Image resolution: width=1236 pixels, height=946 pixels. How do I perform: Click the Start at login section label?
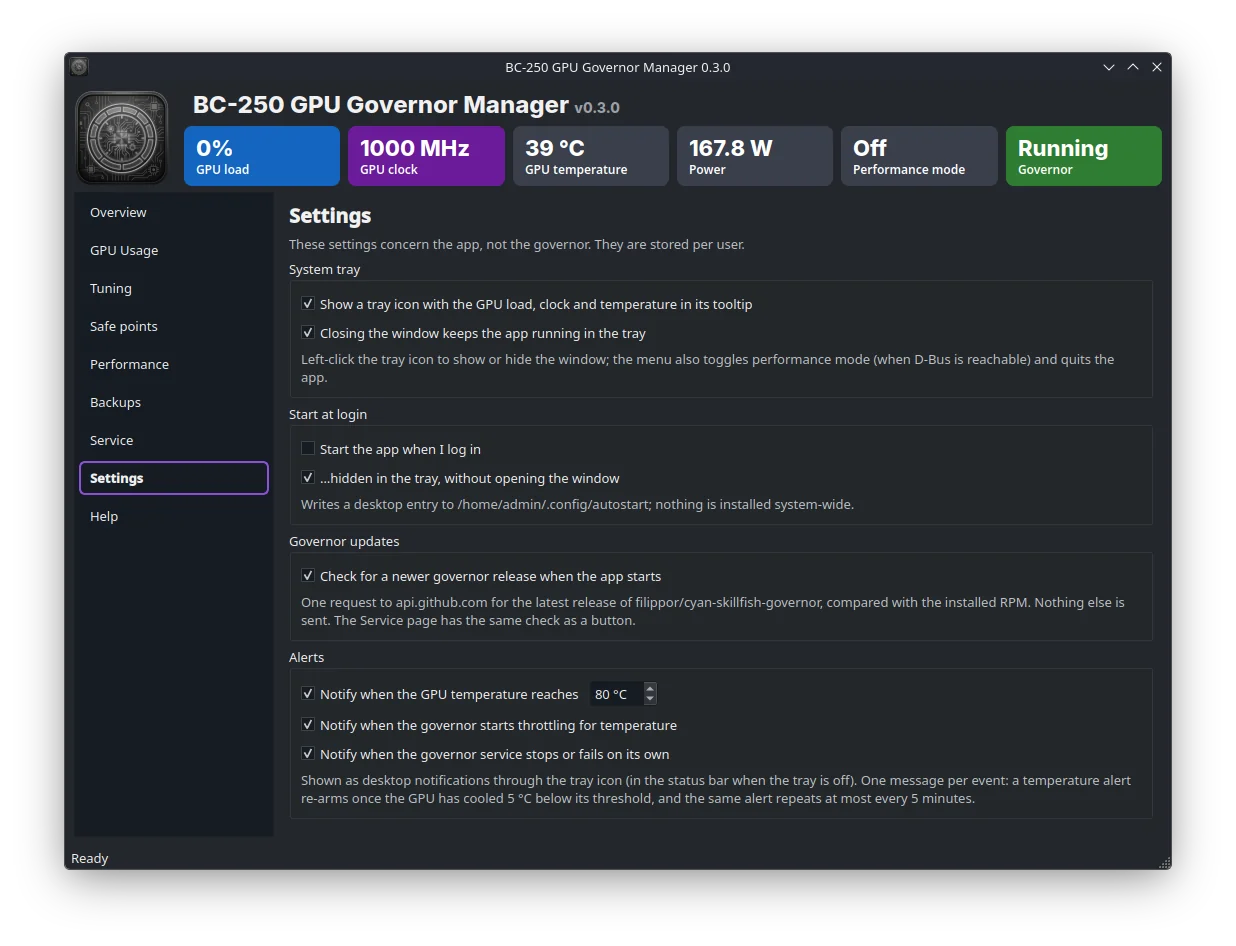328,414
